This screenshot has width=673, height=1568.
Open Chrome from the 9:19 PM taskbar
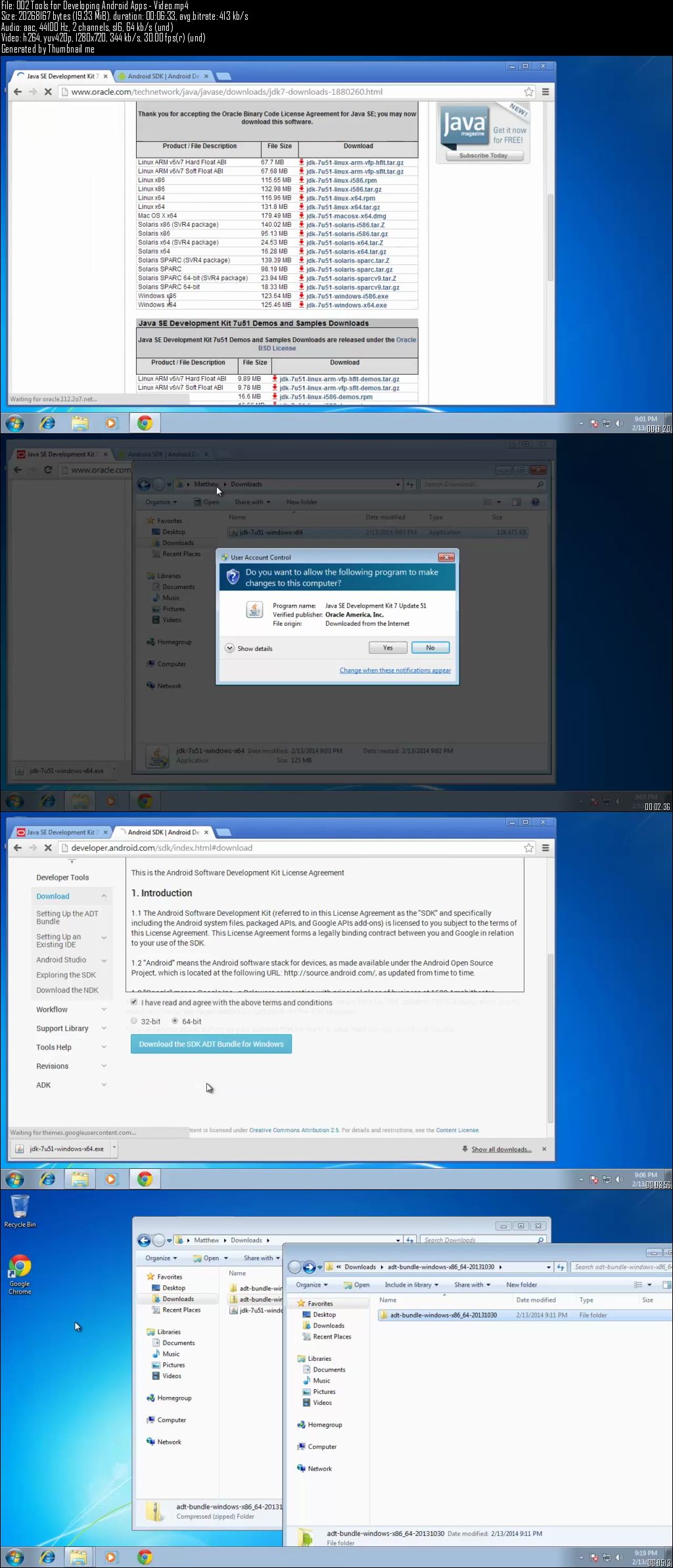pyautogui.click(x=145, y=1557)
